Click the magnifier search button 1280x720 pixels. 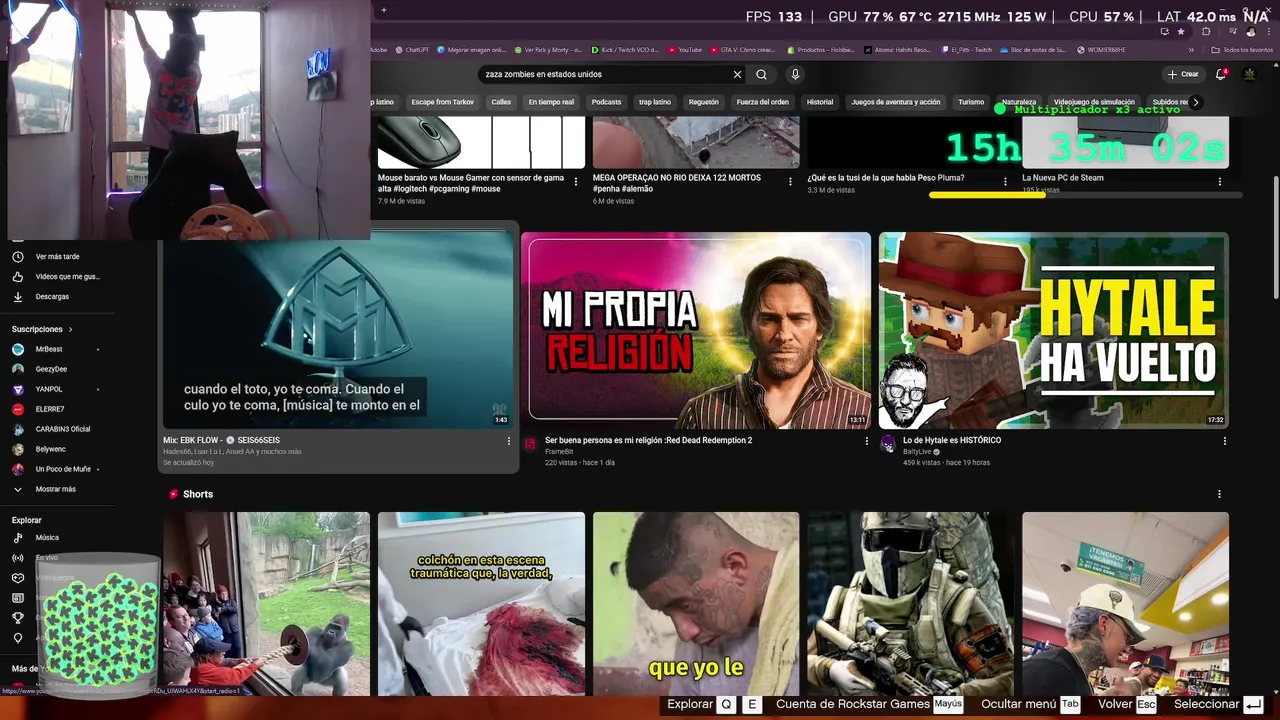(x=762, y=74)
